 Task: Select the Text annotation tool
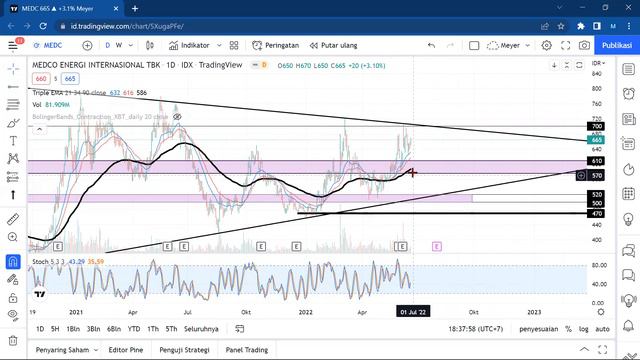(x=13, y=141)
